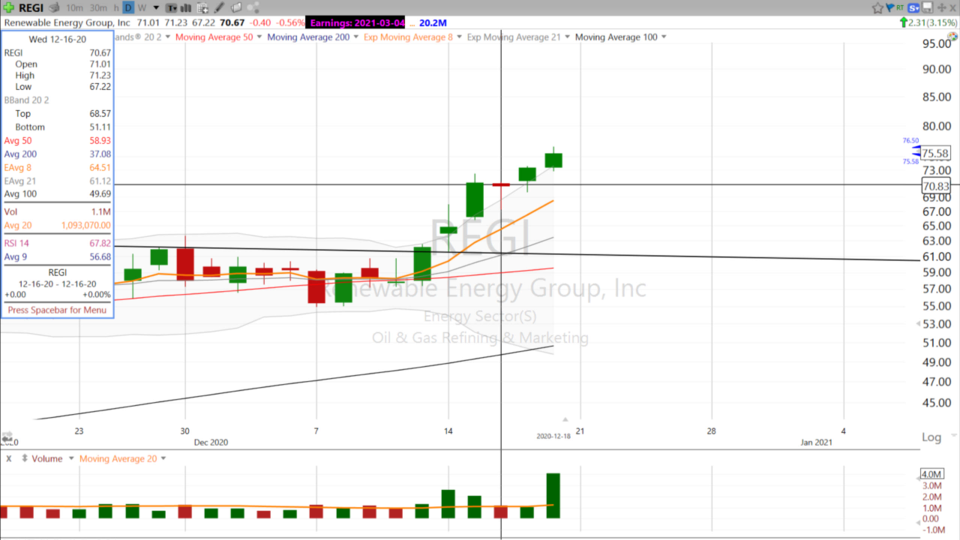This screenshot has width=960, height=540.
Task: Click the add indicator icon
Action: pos(202,8)
